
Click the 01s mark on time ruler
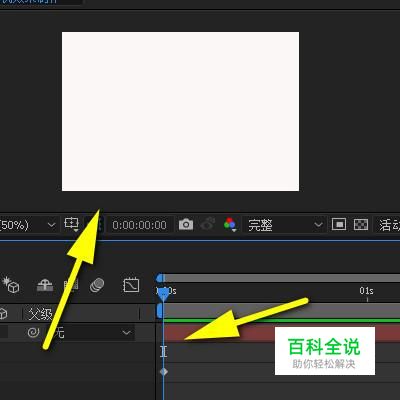(366, 291)
